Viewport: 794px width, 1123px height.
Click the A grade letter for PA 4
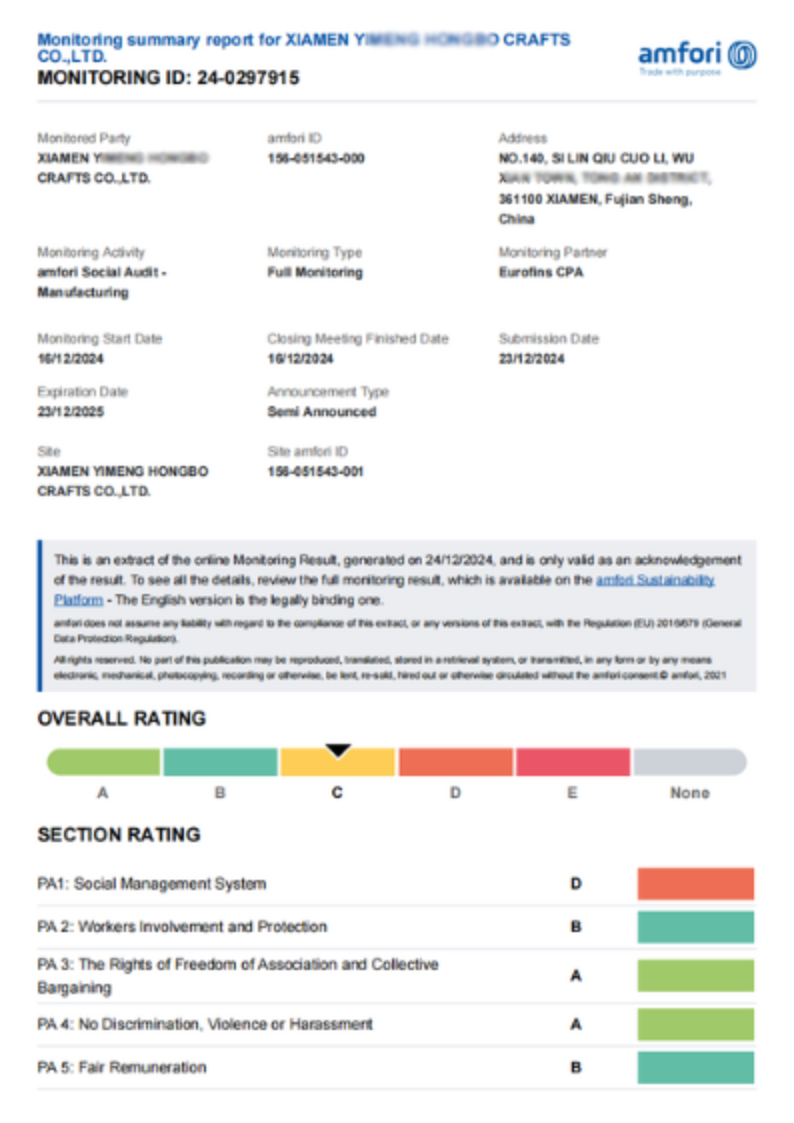tap(576, 1024)
